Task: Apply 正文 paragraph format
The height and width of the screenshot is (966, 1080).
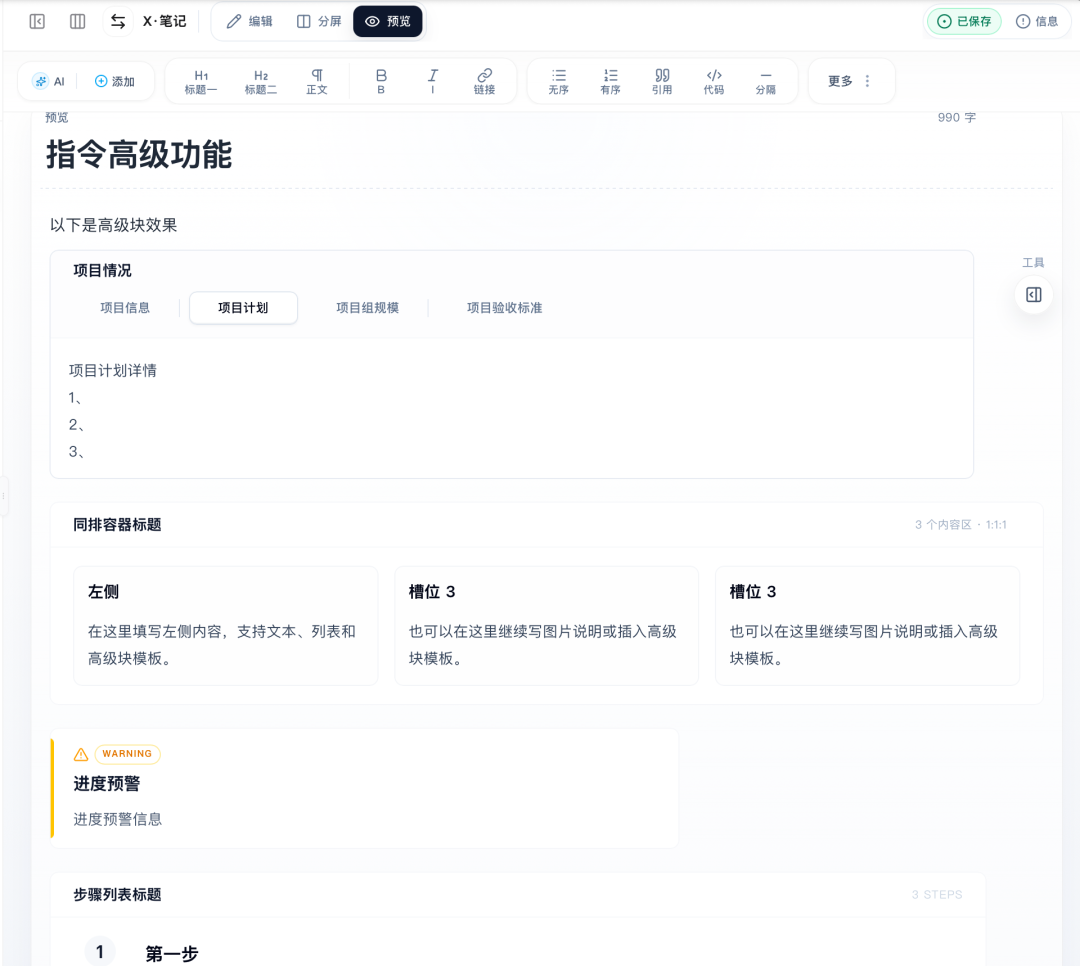Action: coord(317,81)
